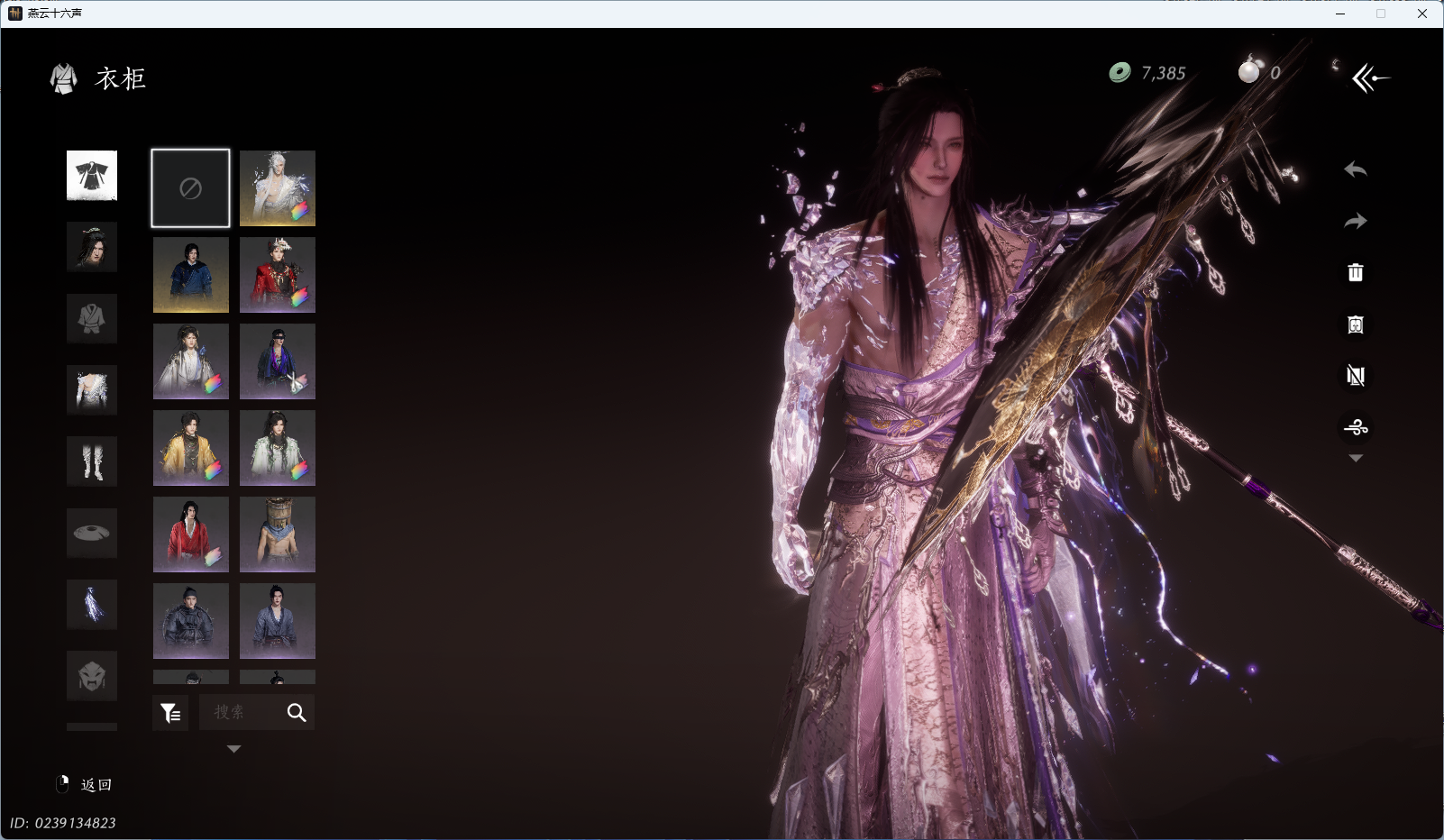
Task: Click the magnifier search button
Action: click(297, 713)
